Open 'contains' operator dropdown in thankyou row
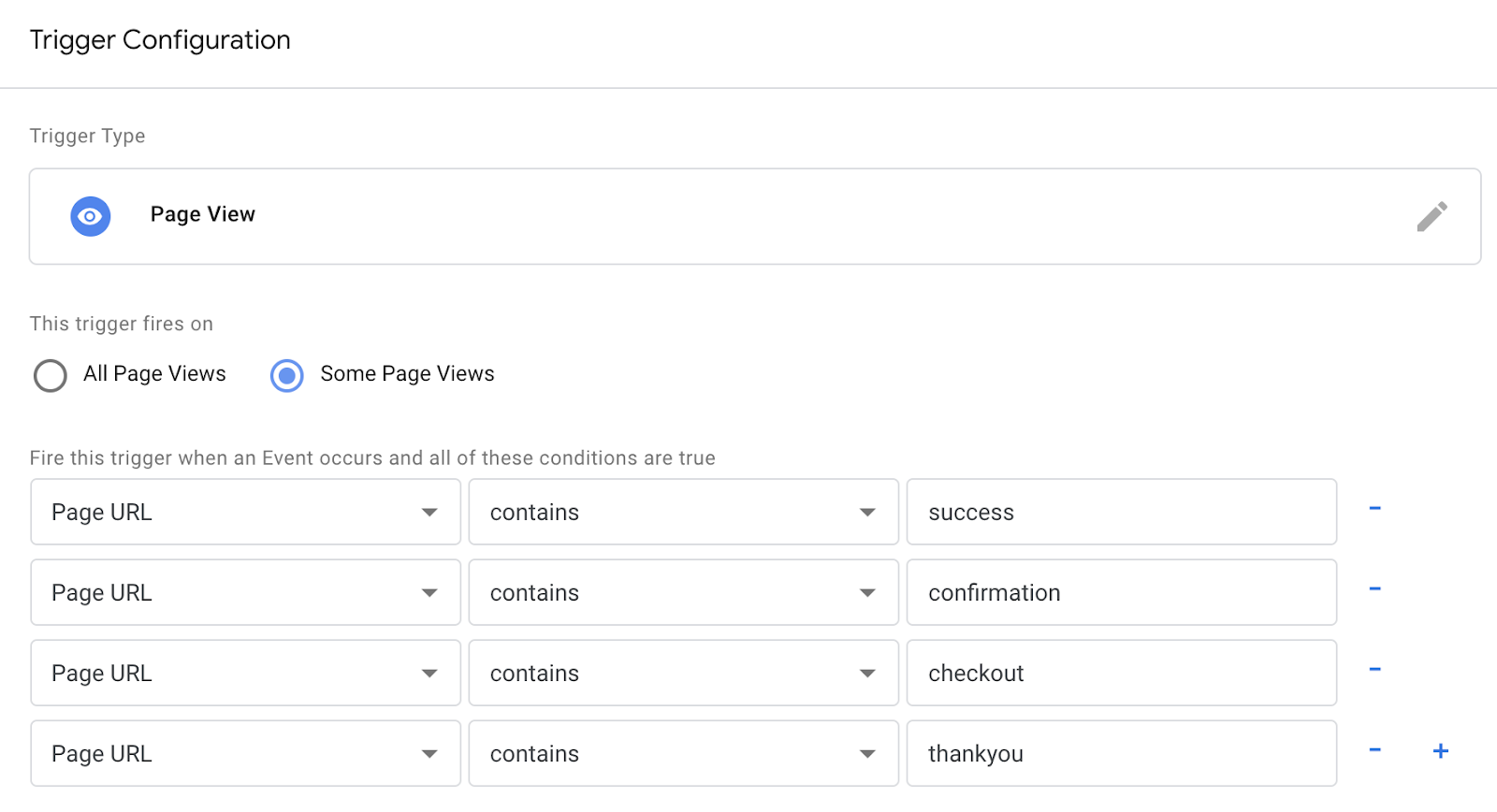This screenshot has height=812, width=1497. coord(683,753)
